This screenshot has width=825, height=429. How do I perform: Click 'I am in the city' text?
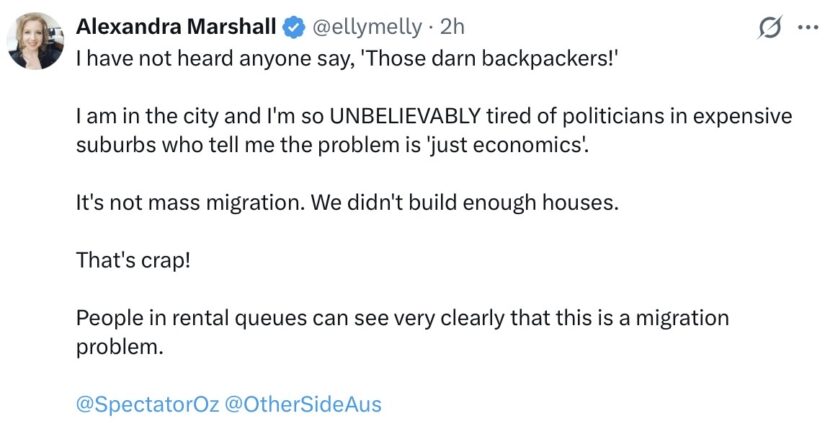click(147, 116)
